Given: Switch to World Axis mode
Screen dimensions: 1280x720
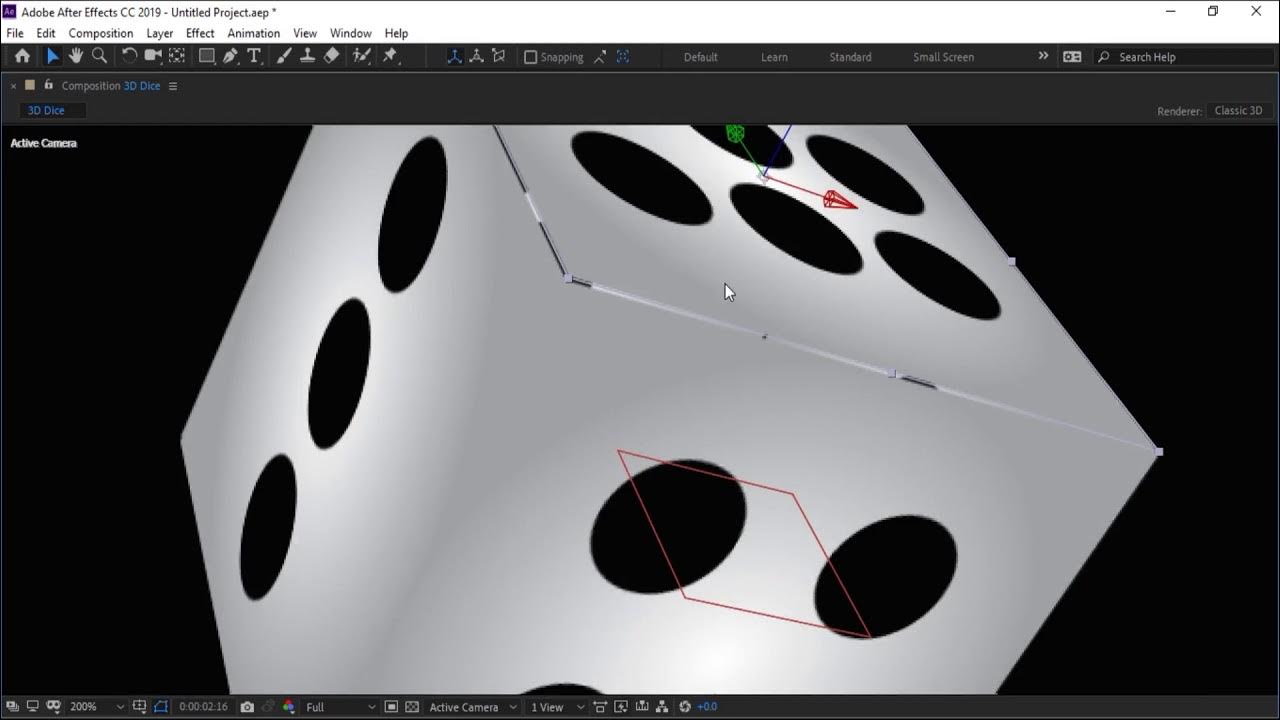Looking at the screenshot, I should [x=477, y=57].
